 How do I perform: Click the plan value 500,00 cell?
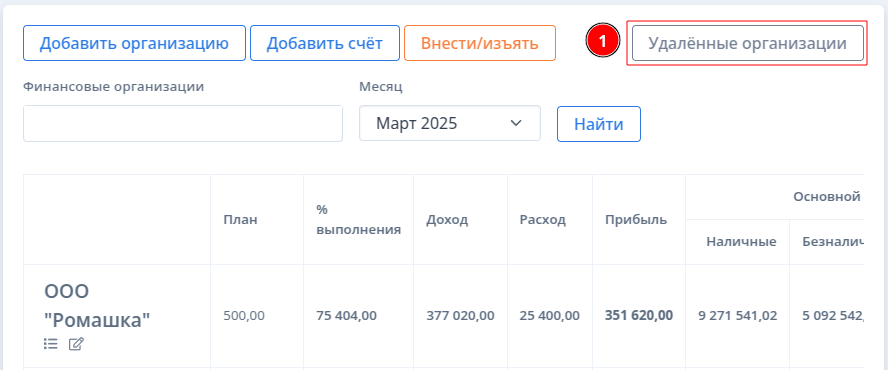click(244, 316)
